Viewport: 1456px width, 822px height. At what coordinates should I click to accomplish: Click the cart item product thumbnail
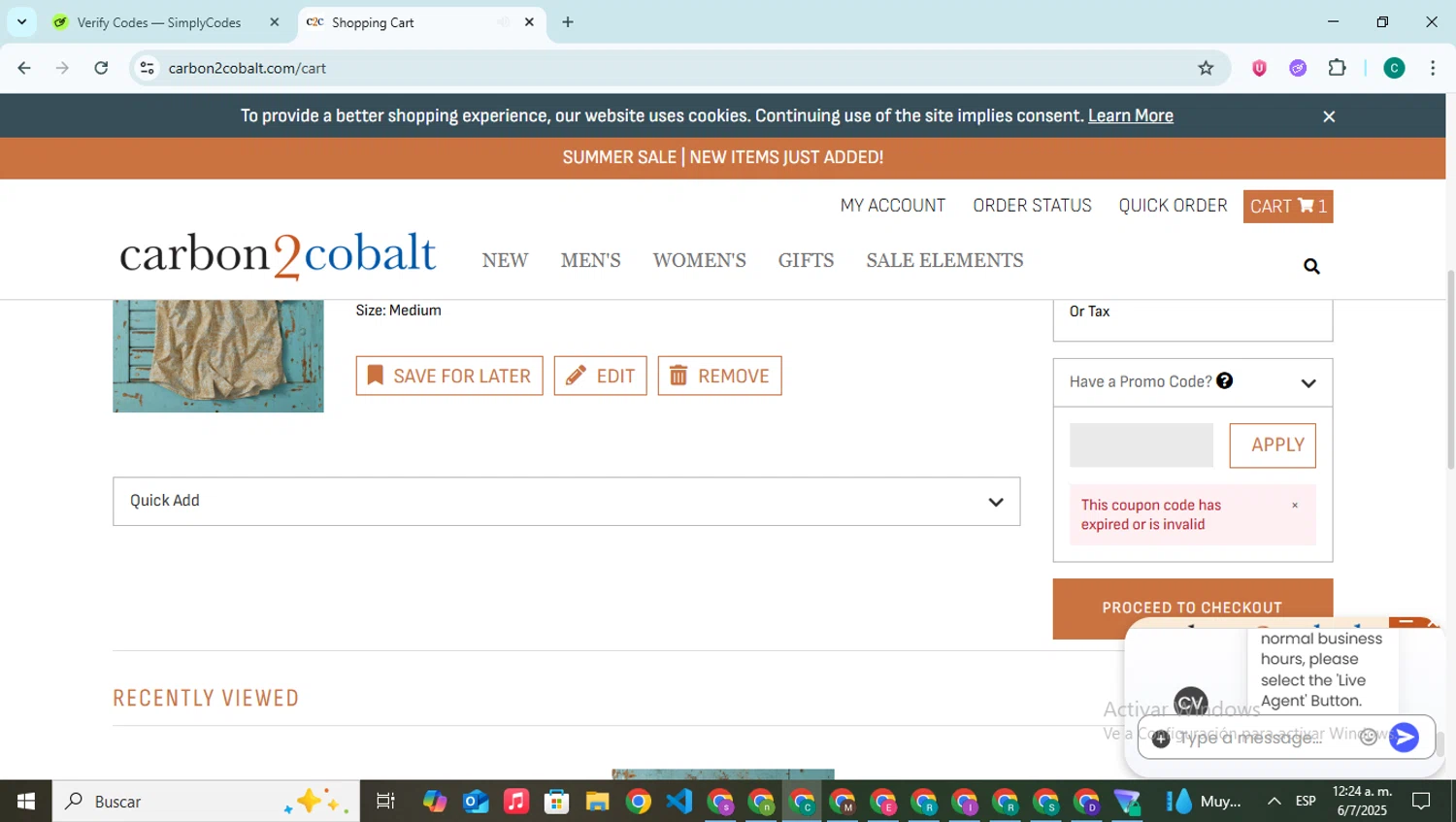(218, 356)
